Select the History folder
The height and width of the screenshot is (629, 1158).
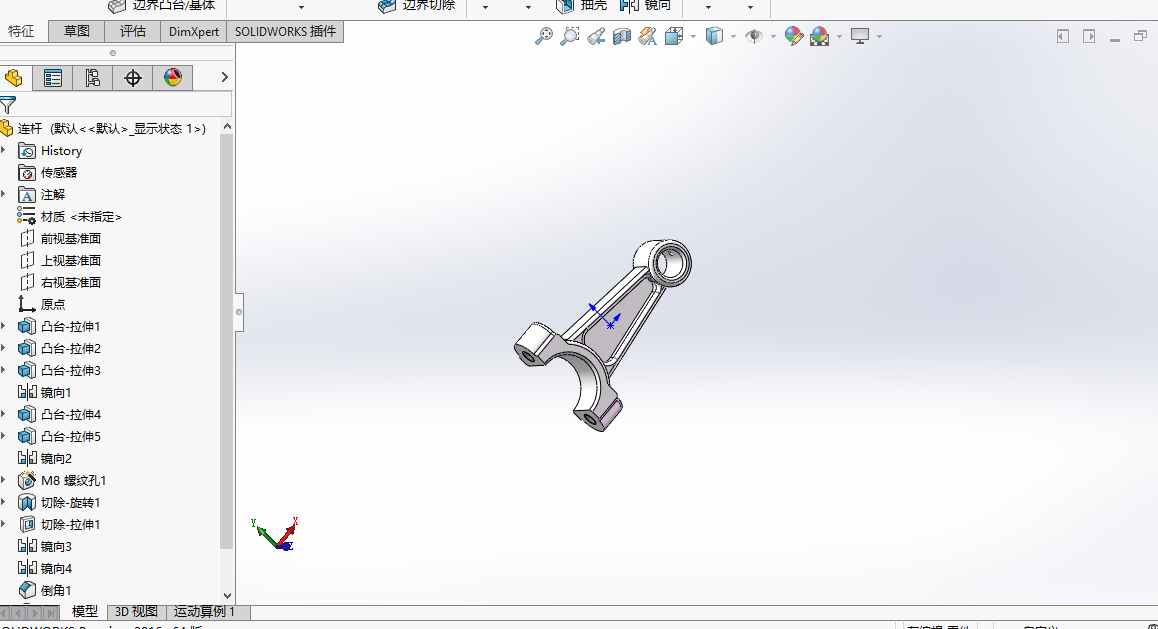point(50,151)
